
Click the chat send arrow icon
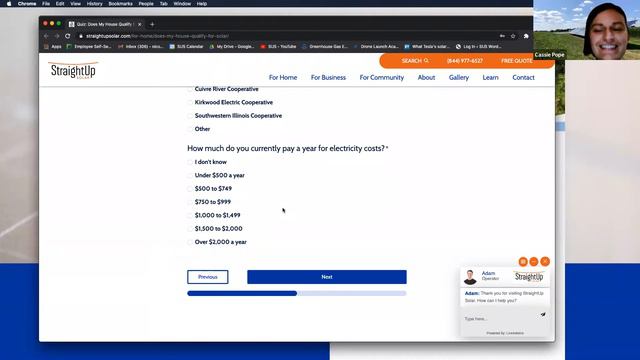[x=543, y=314]
